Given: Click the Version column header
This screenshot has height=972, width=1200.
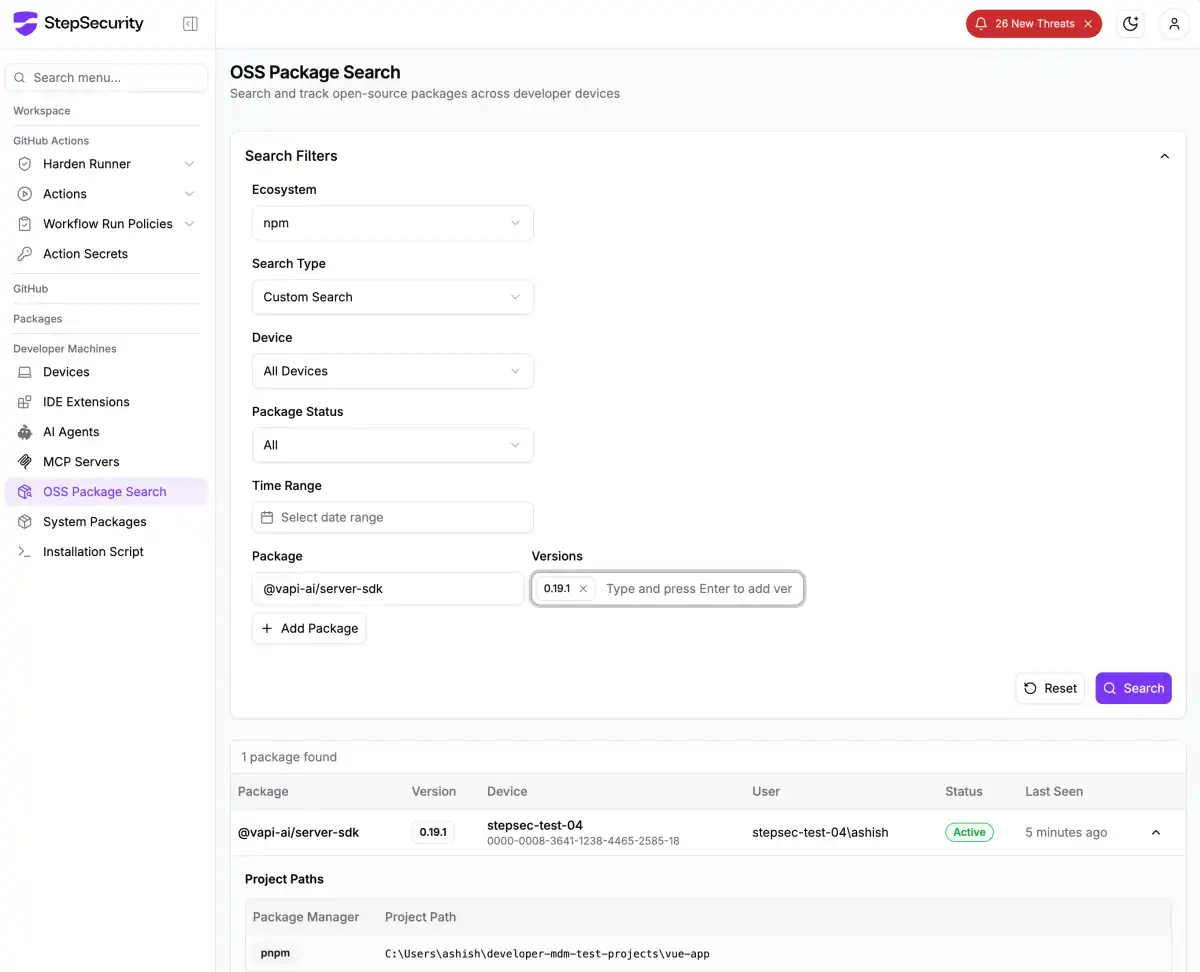Looking at the screenshot, I should (x=434, y=792).
